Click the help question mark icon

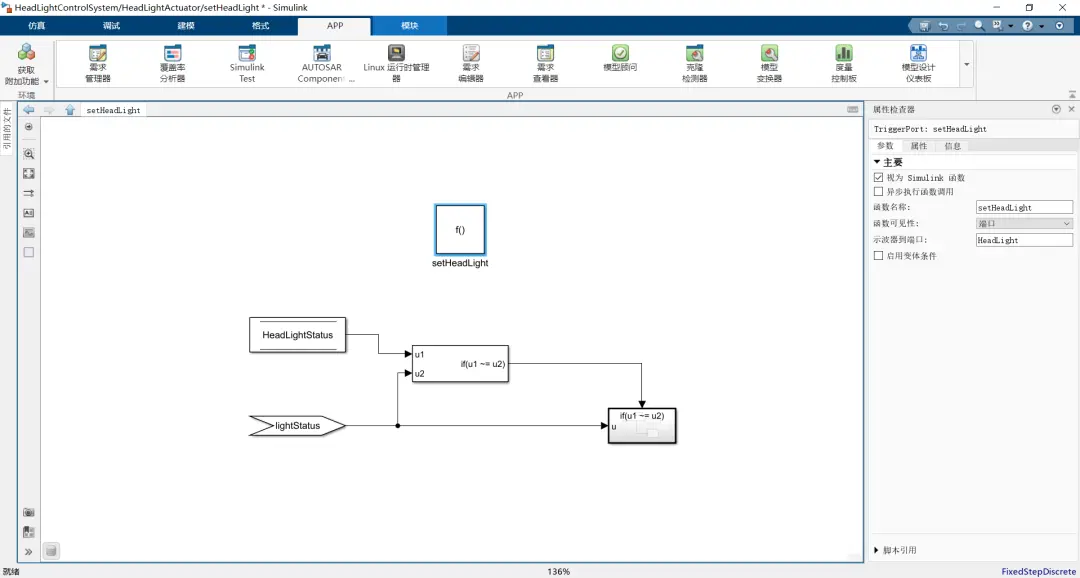[1028, 26]
